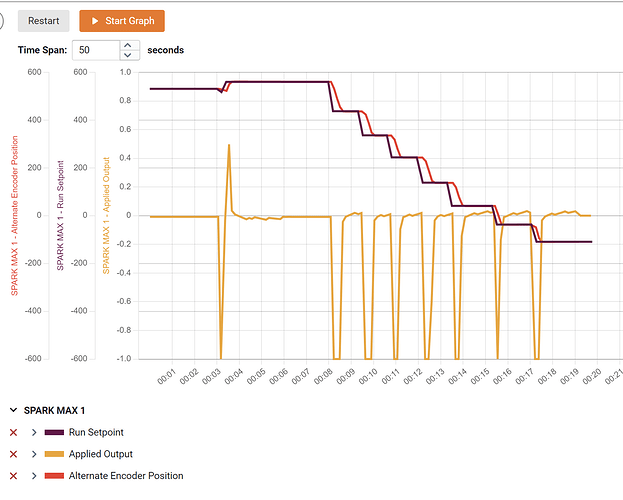Click the 00:04 time axis label
The image size is (623, 500).
[x=234, y=376]
